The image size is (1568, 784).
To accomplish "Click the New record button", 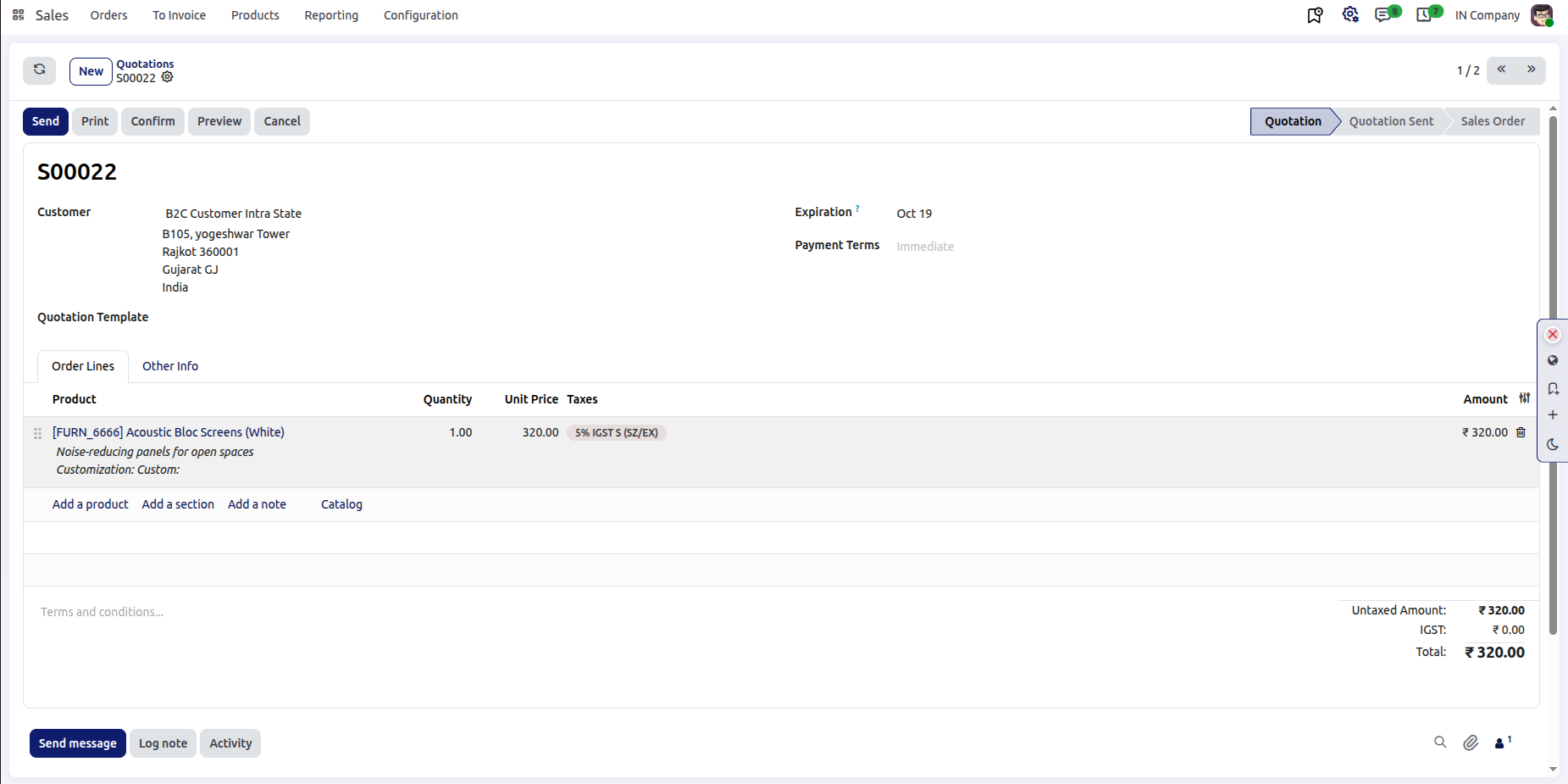I will pos(91,71).
